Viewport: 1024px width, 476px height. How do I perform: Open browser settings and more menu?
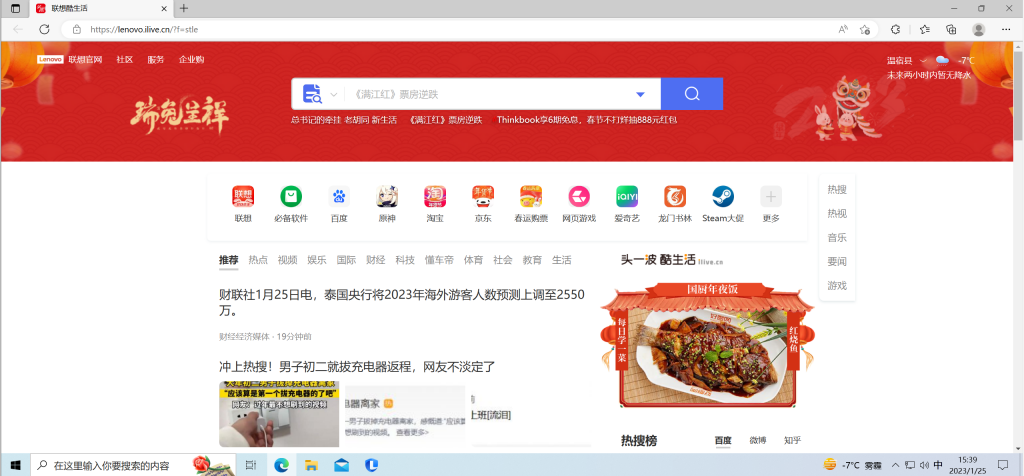pyautogui.click(x=1006, y=29)
